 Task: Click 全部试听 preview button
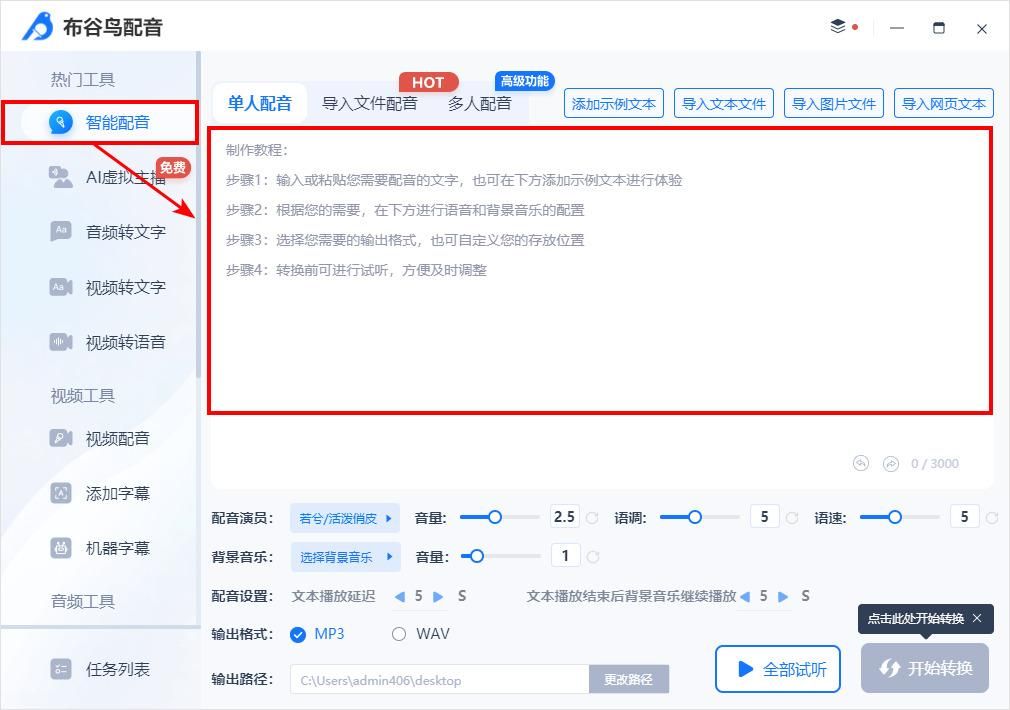[x=778, y=669]
